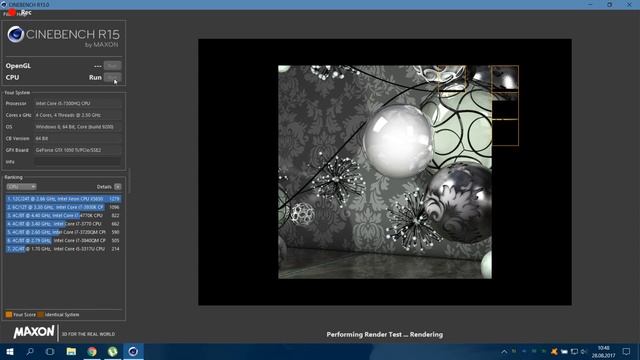Click the CPU Run button

(112, 77)
